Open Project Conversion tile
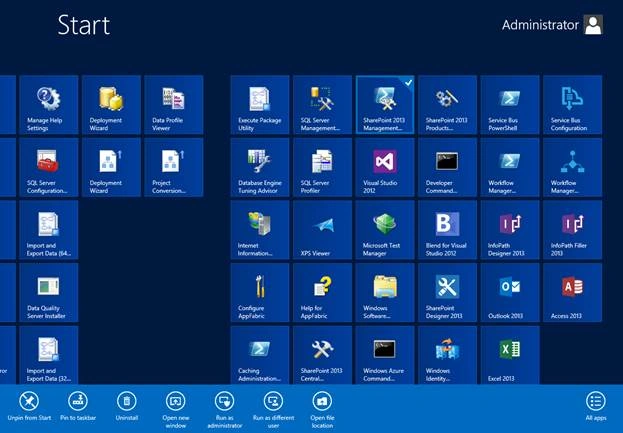The image size is (623, 433). point(174,167)
